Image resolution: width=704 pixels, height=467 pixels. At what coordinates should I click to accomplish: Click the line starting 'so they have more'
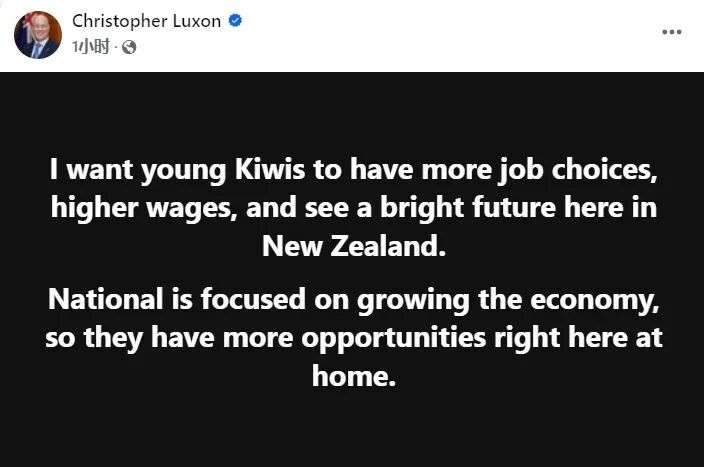tap(352, 338)
